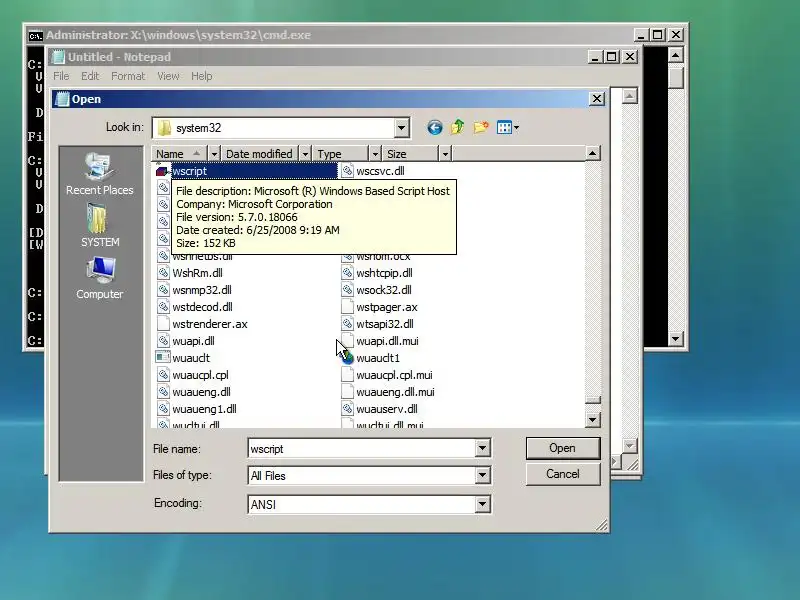
Task: Select wstpager.ax in file list
Action: [387, 307]
